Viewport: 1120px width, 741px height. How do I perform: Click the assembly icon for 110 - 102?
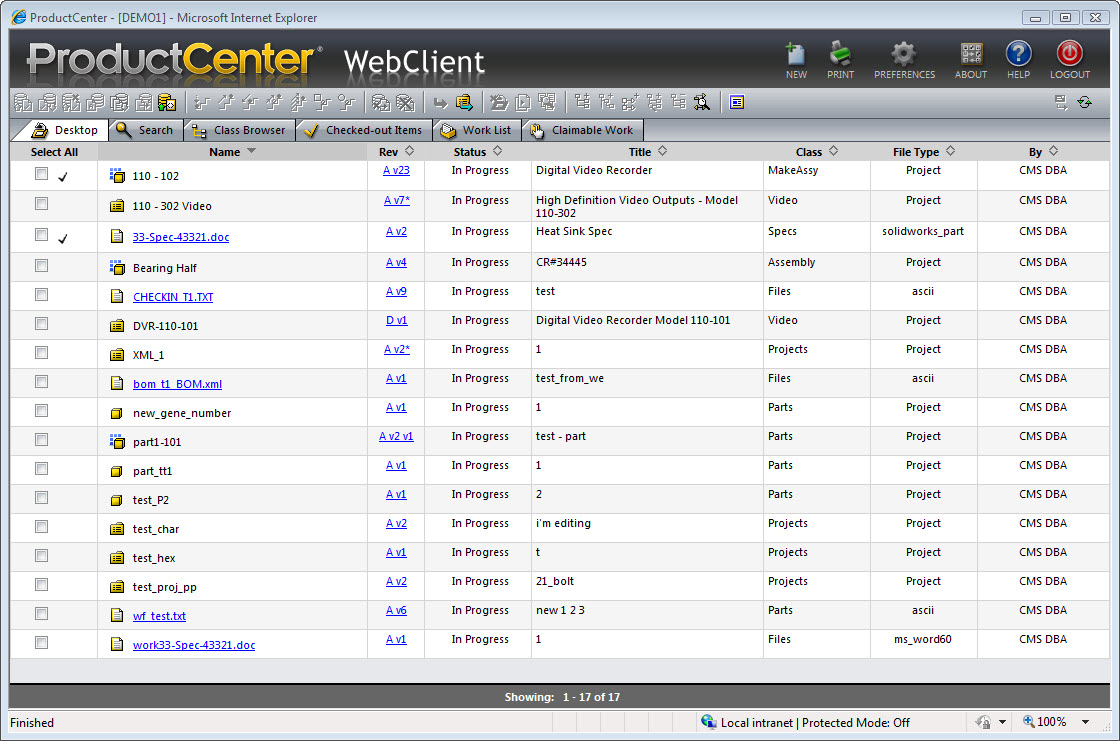[117, 176]
